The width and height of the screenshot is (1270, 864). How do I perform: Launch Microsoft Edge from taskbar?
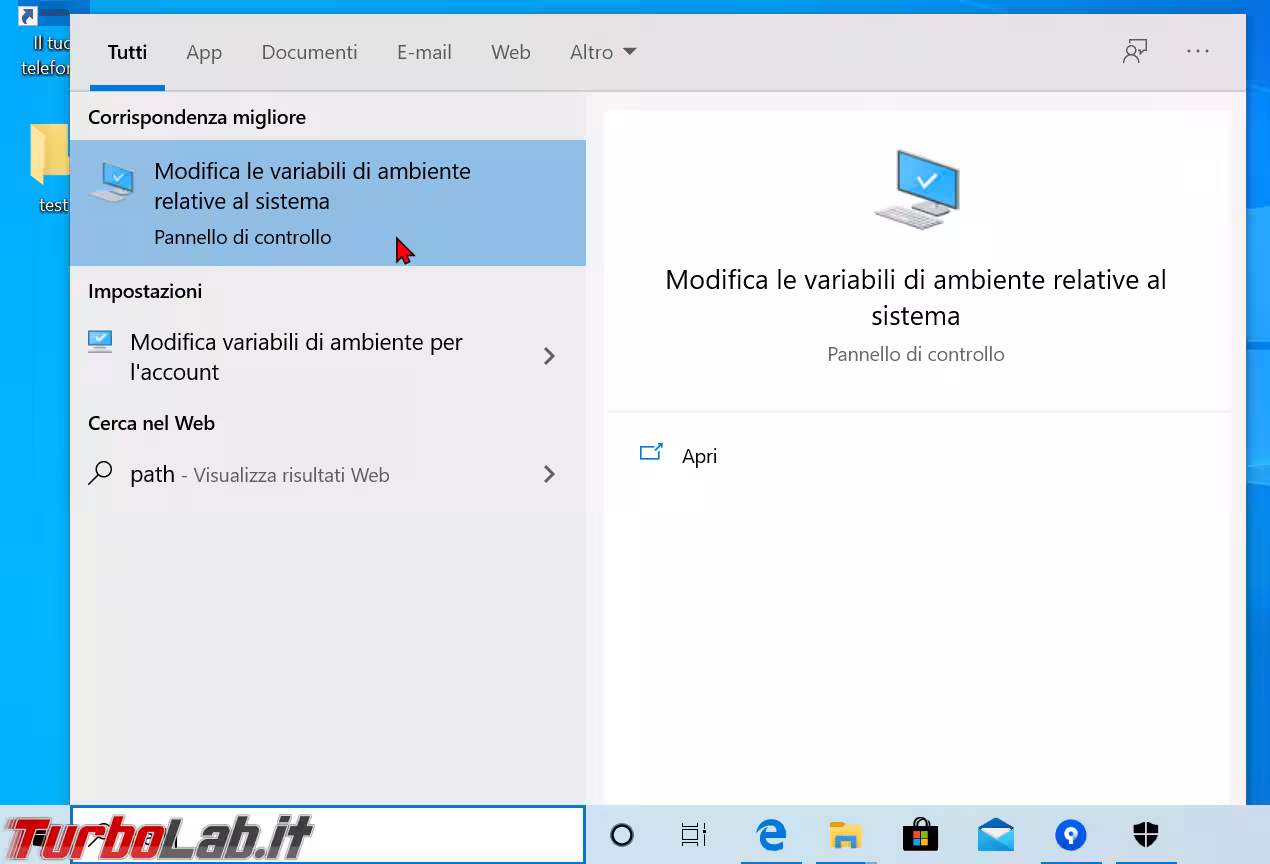click(x=771, y=835)
